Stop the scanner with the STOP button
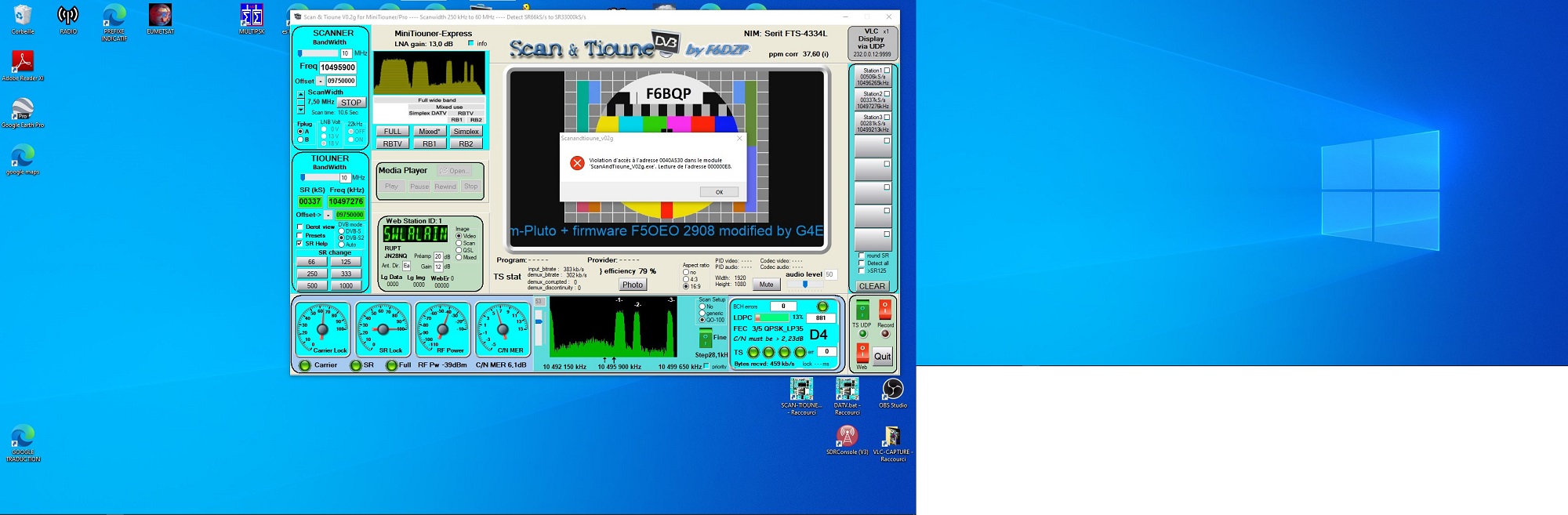This screenshot has height=515, width=1568. pos(351,103)
